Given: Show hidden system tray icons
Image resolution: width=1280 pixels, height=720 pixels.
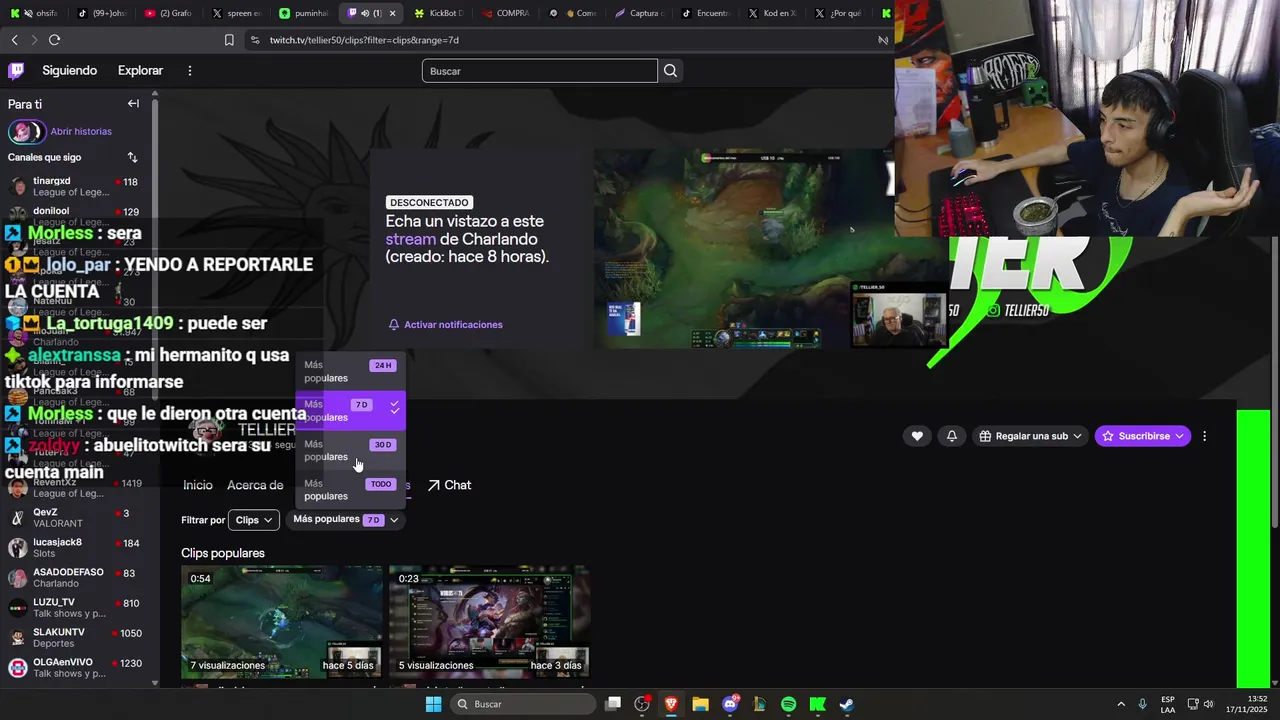Looking at the screenshot, I should point(1120,704).
